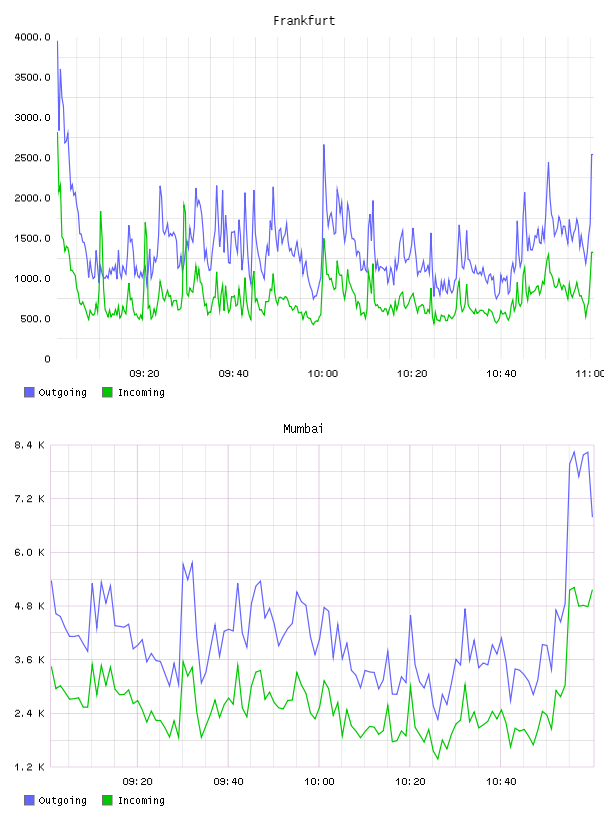This screenshot has width=608, height=816.
Task: Click the 3.6 K y-axis label on Mumbai
Action: point(29,660)
